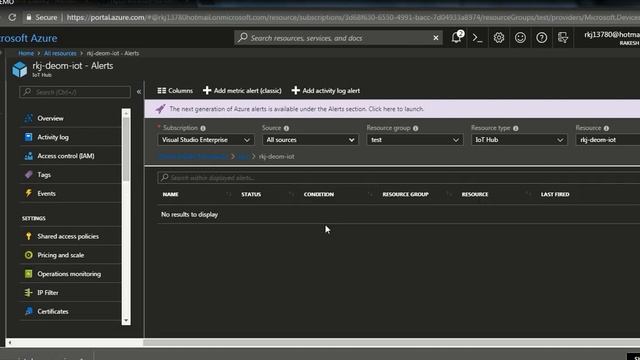This screenshot has width=640, height=360.
Task: Click the IP Filter icon
Action: pyautogui.click(x=28, y=293)
